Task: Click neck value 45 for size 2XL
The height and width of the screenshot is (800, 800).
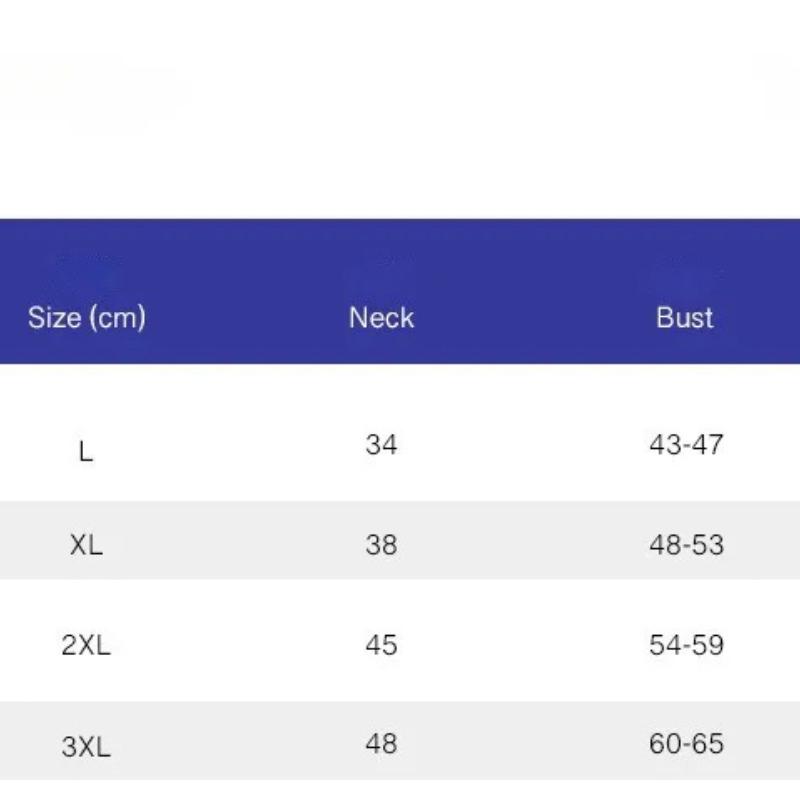Action: 381,645
